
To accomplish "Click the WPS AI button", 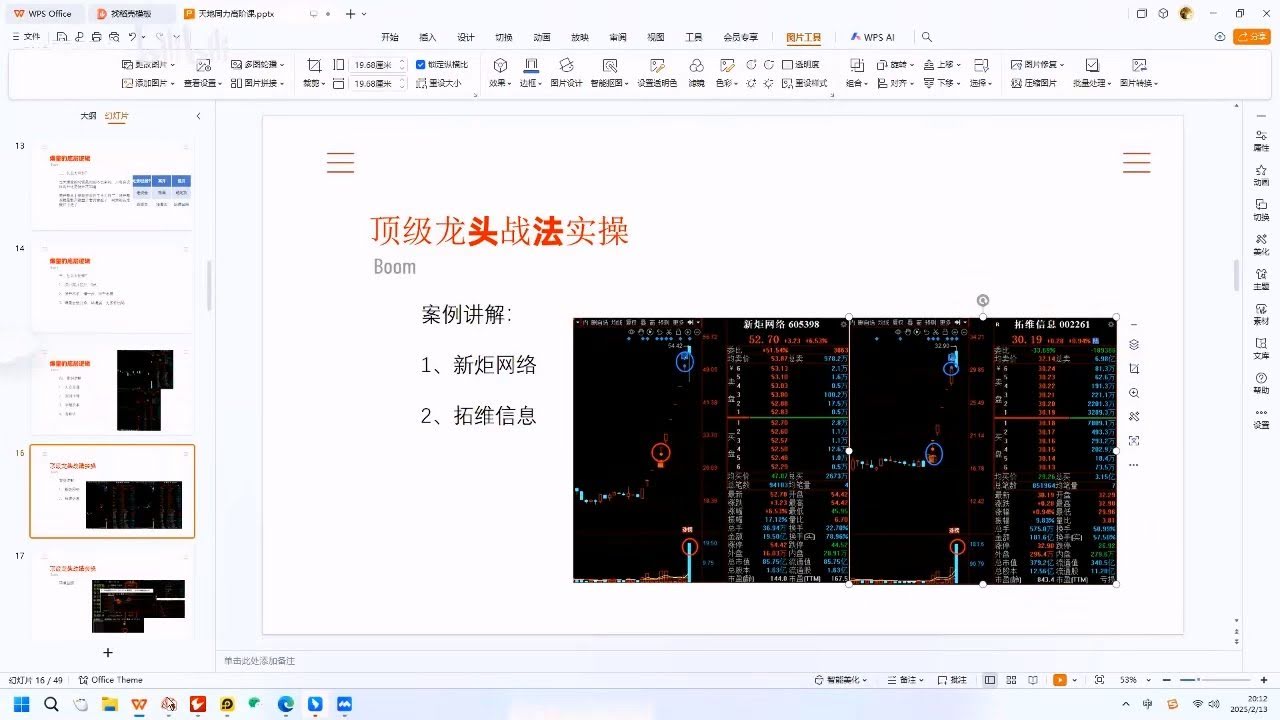I will 873,37.
